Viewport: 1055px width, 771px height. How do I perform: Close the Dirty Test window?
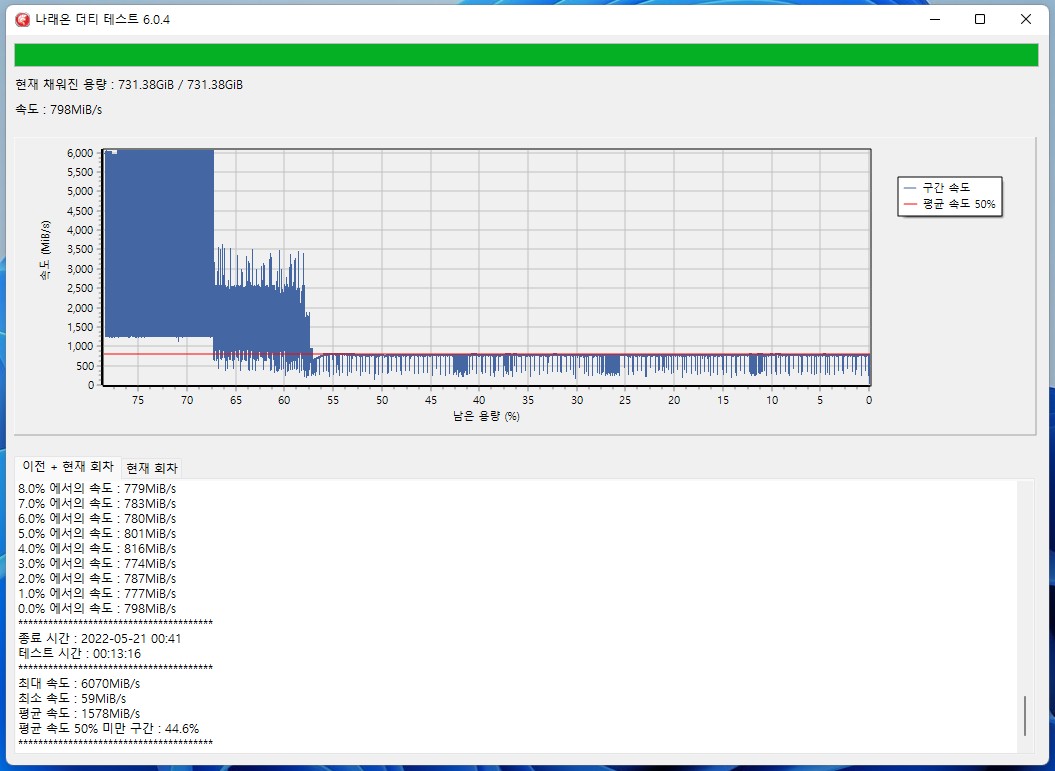point(1025,20)
